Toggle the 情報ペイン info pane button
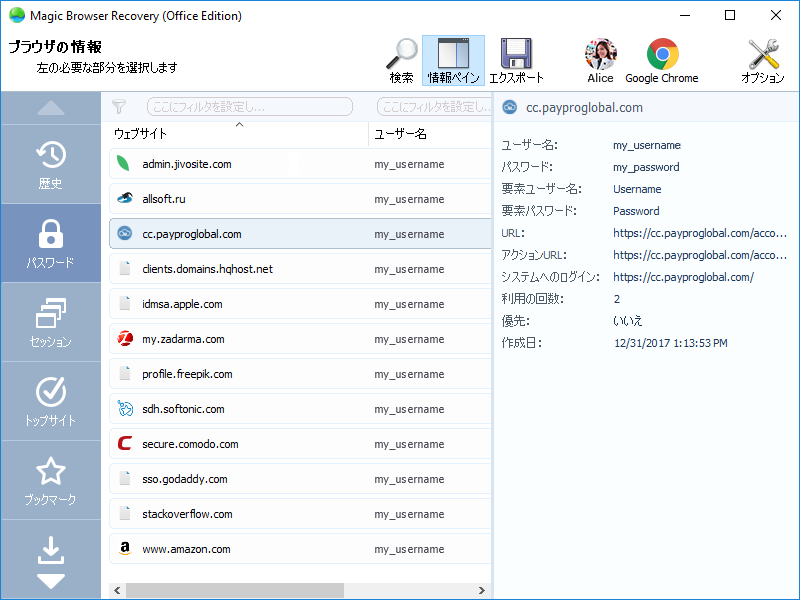Viewport: 800px width, 600px height. coord(453,60)
